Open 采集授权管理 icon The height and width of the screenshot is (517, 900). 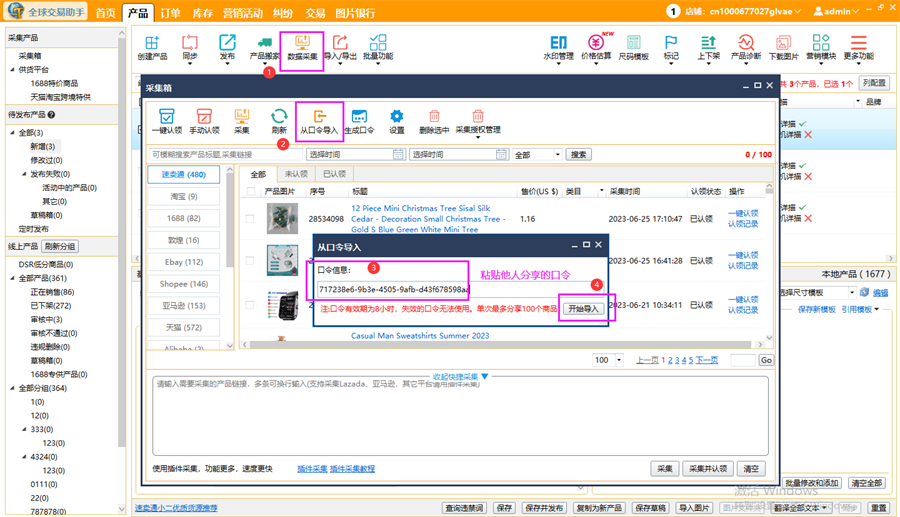(x=478, y=121)
